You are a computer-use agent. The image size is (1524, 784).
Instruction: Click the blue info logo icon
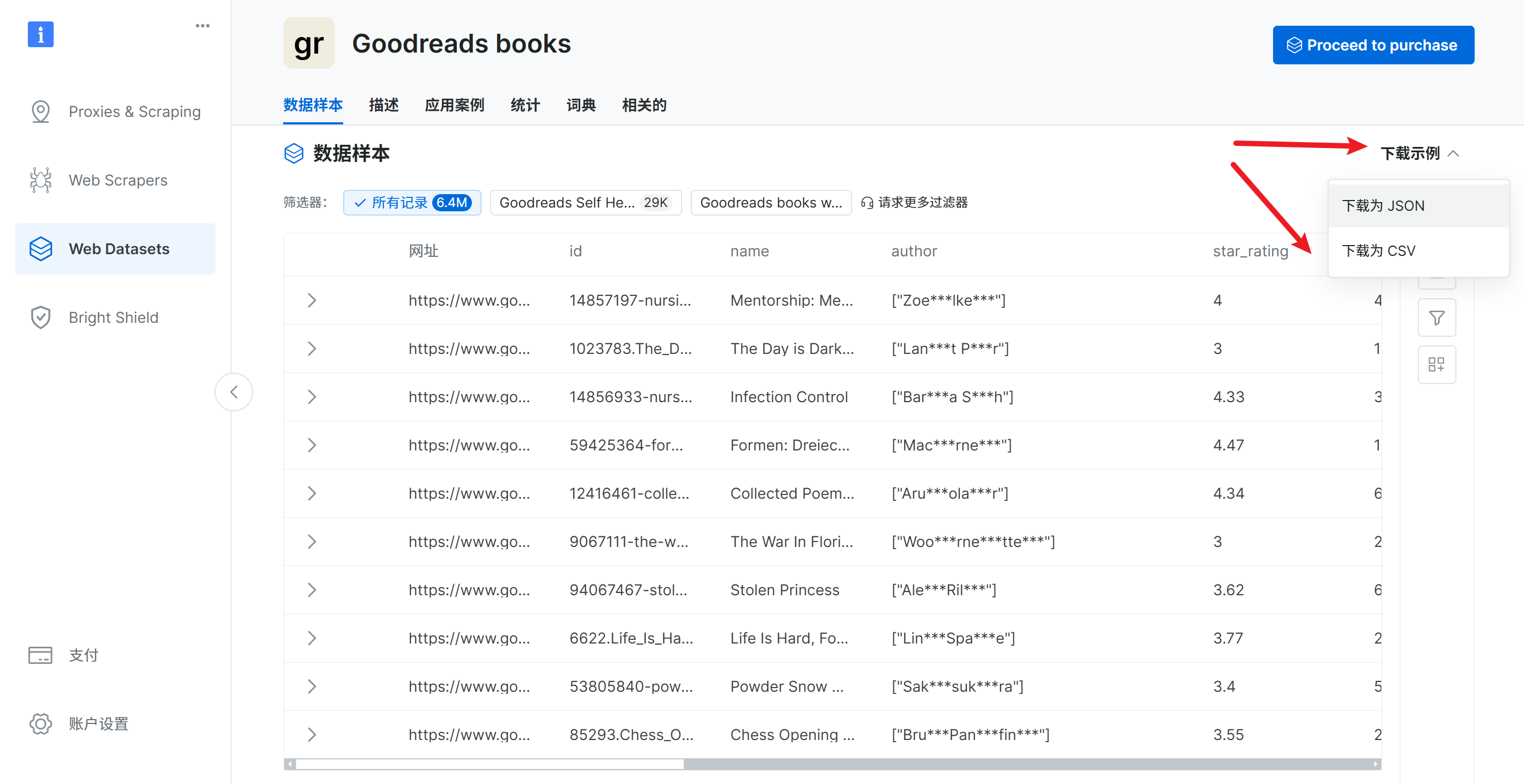(x=40, y=34)
